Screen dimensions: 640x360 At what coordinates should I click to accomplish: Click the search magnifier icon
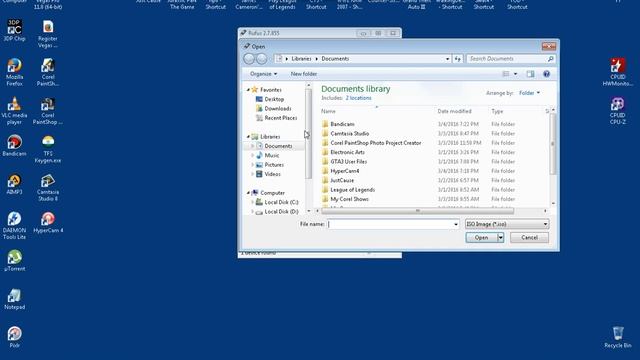pyautogui.click(x=550, y=59)
